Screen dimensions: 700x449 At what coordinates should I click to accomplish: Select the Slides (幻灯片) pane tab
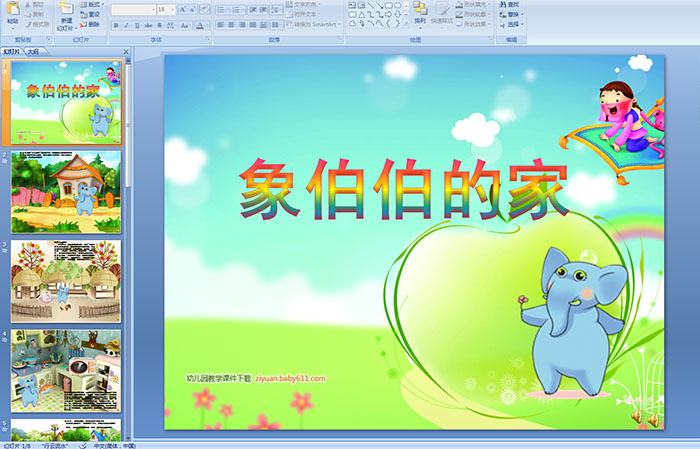point(13,51)
